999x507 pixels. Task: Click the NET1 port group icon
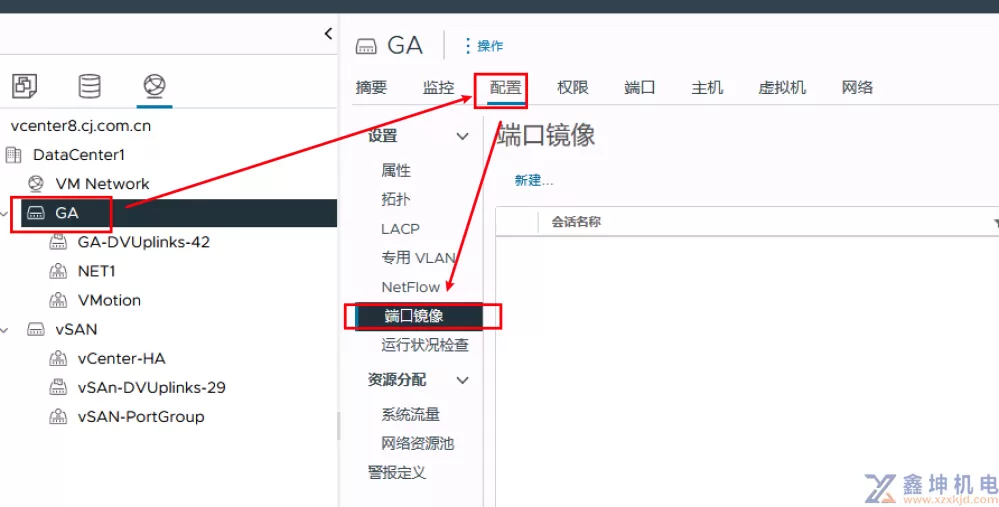[58, 271]
